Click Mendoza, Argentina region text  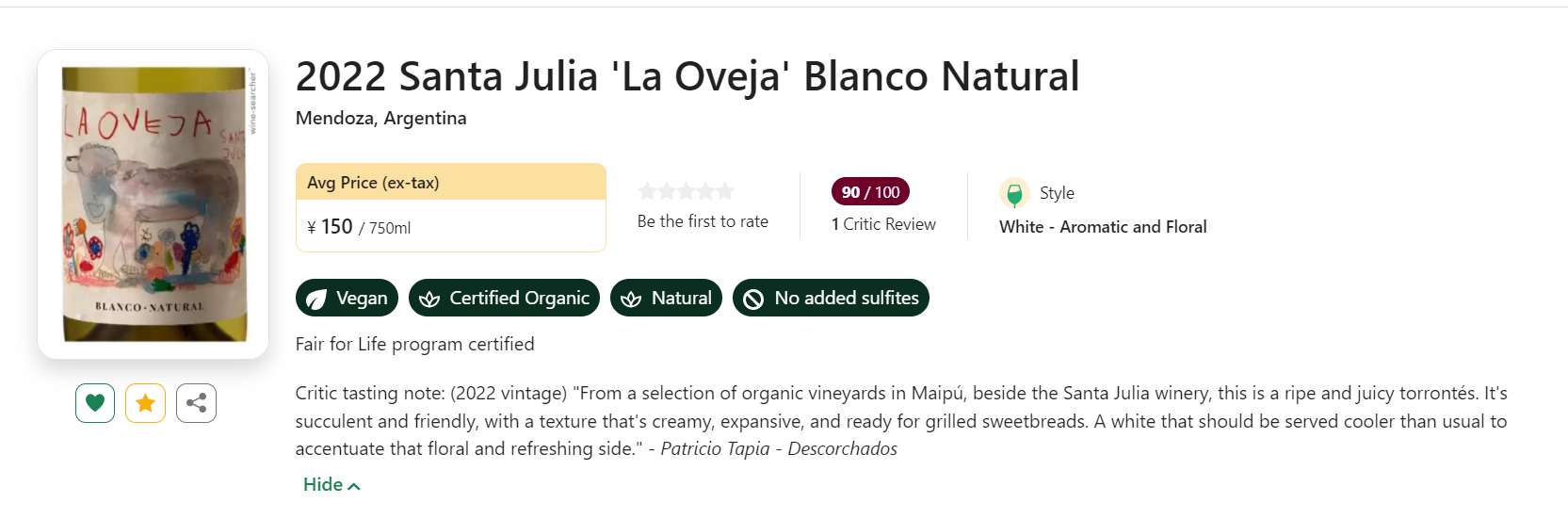[x=380, y=118]
